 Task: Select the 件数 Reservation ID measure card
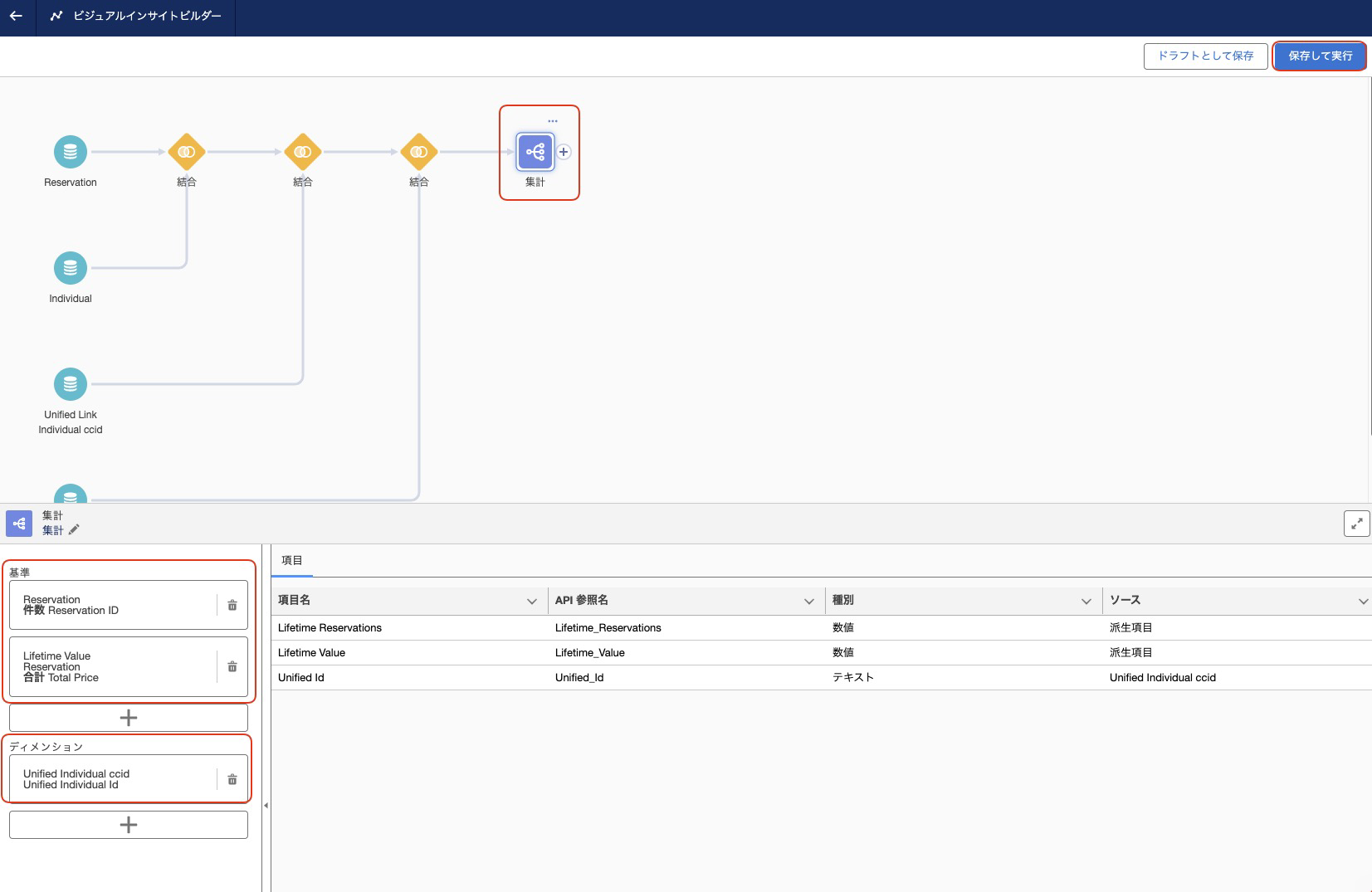click(129, 605)
